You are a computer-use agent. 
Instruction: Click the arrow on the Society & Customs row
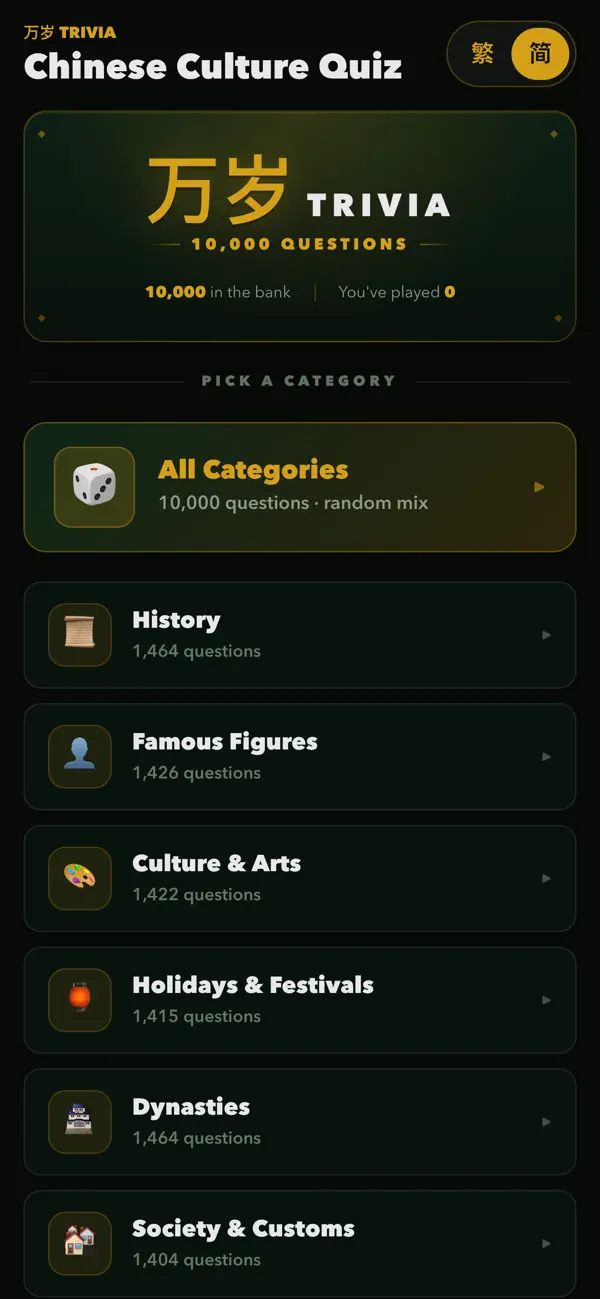546,1243
